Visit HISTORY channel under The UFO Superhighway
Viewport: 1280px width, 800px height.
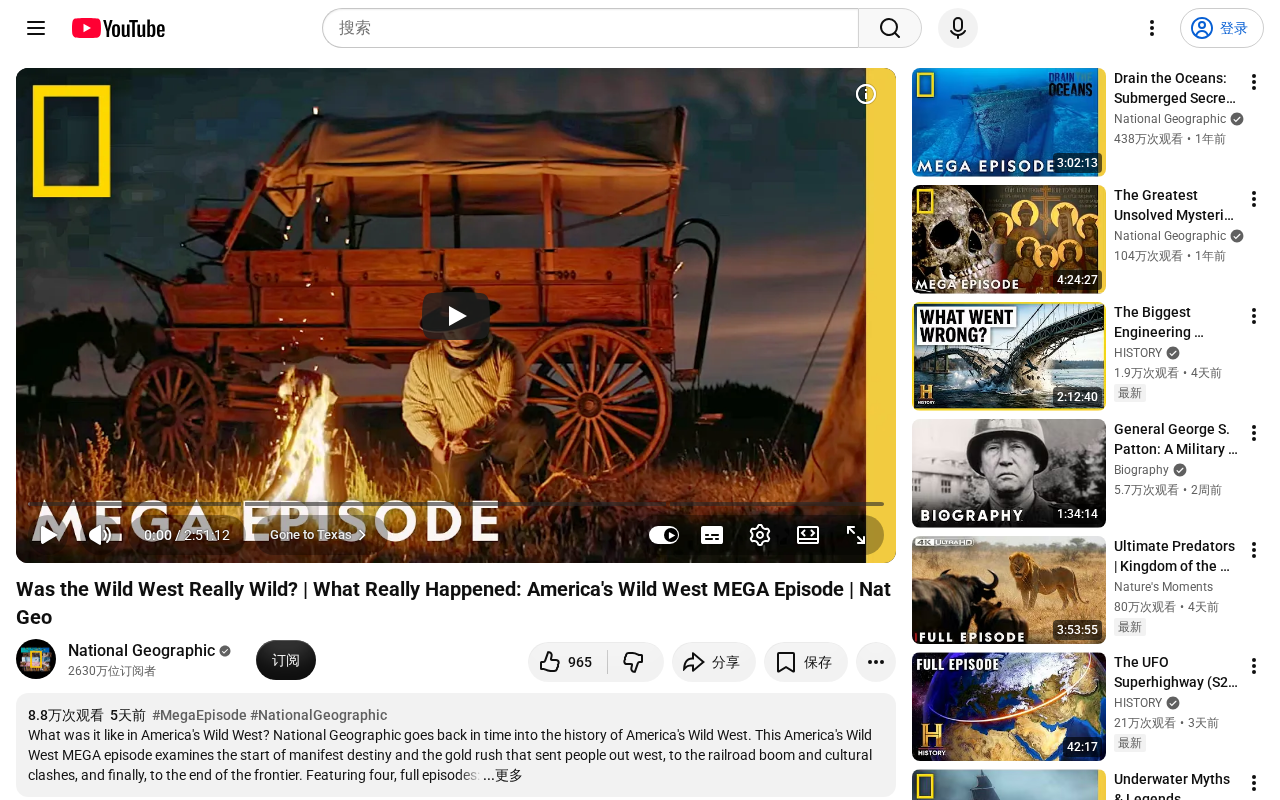(1138, 703)
